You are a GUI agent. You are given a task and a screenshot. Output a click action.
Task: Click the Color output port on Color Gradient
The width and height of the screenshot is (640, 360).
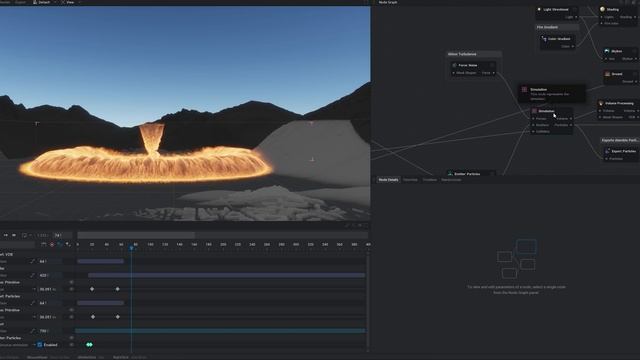(573, 47)
